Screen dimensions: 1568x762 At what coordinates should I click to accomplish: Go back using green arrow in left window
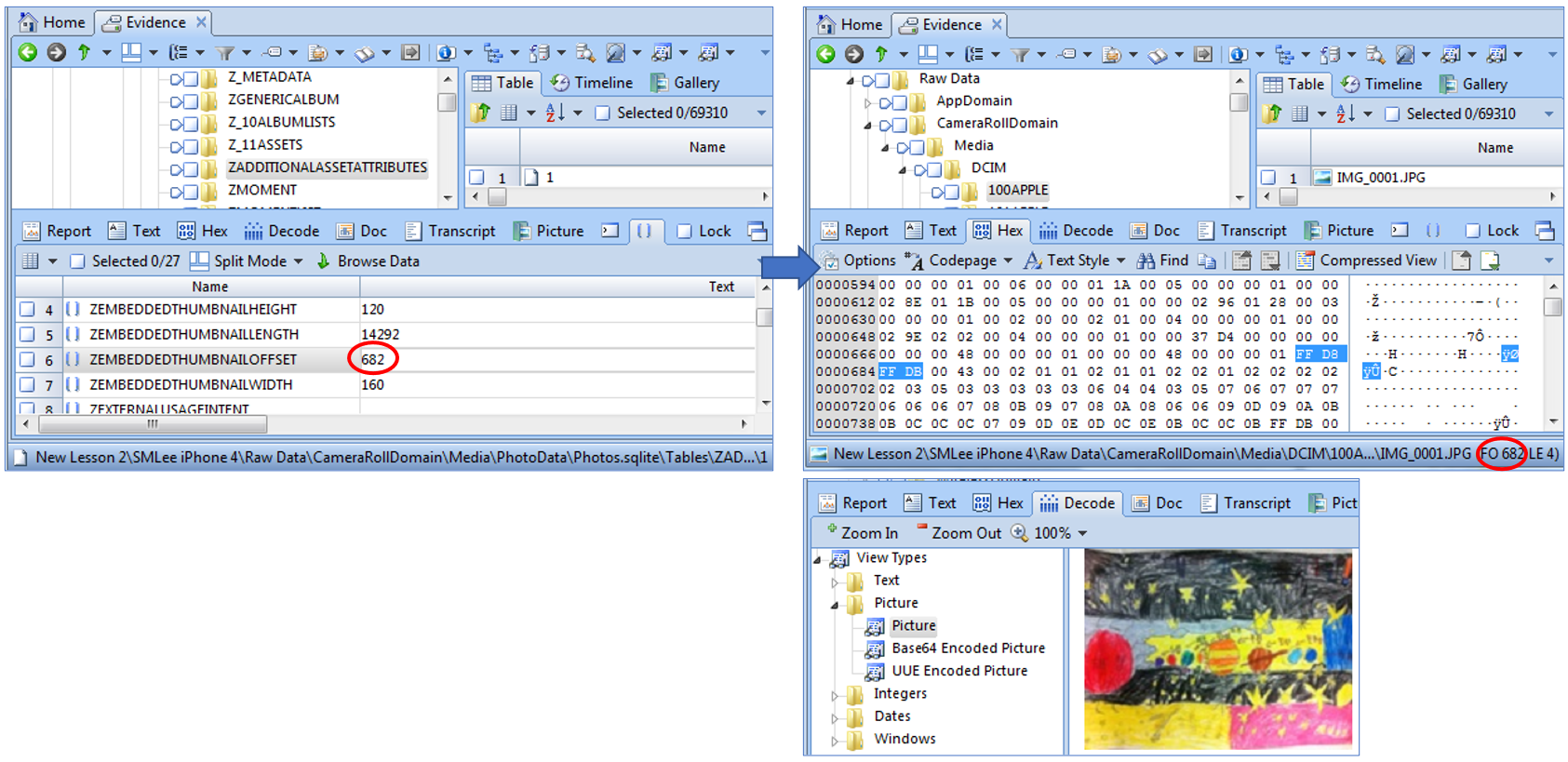28,53
